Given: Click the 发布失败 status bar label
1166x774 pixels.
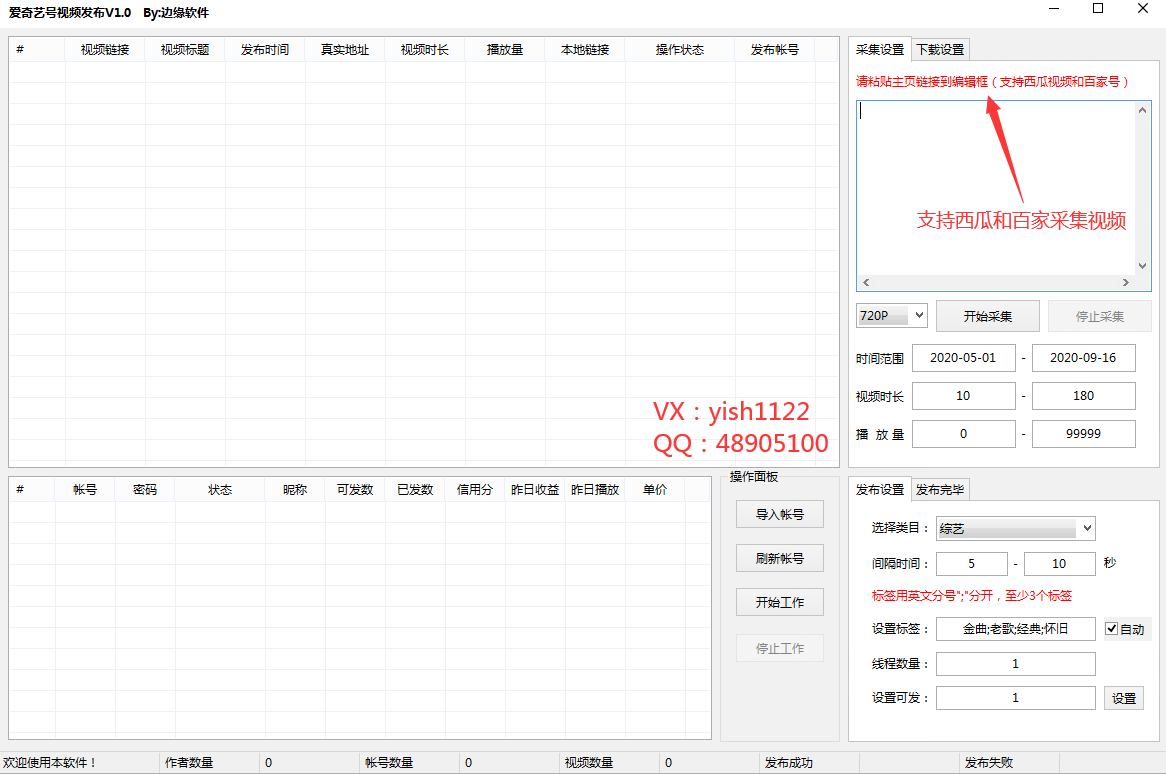Looking at the screenshot, I should (989, 763).
